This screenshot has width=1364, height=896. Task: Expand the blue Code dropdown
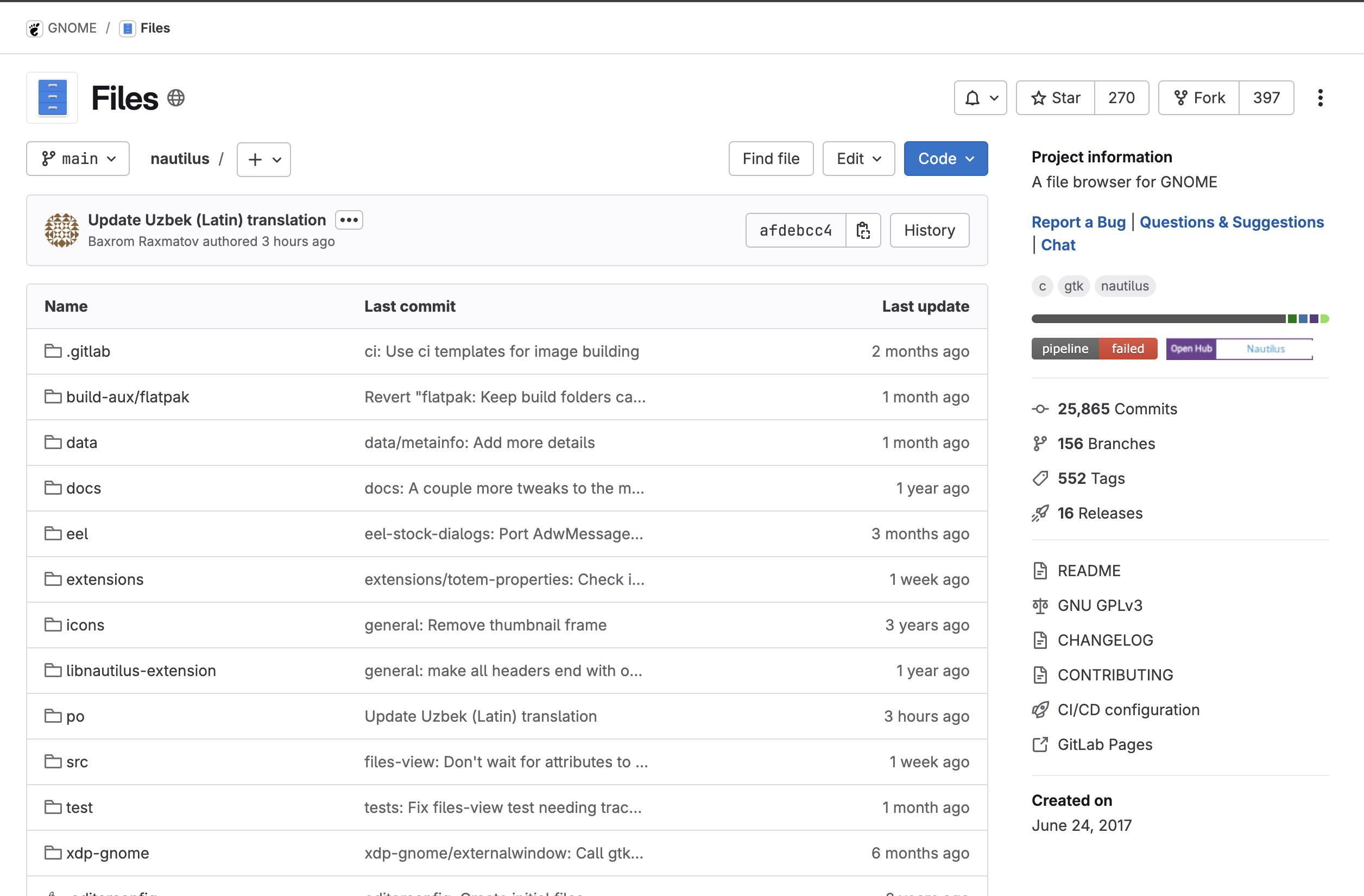(946, 159)
